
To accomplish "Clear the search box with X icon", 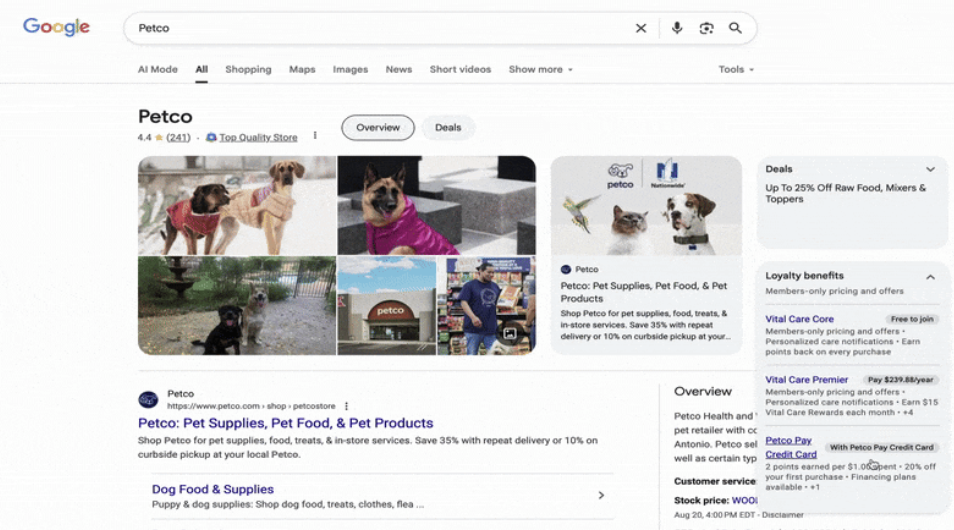I will pyautogui.click(x=641, y=28).
